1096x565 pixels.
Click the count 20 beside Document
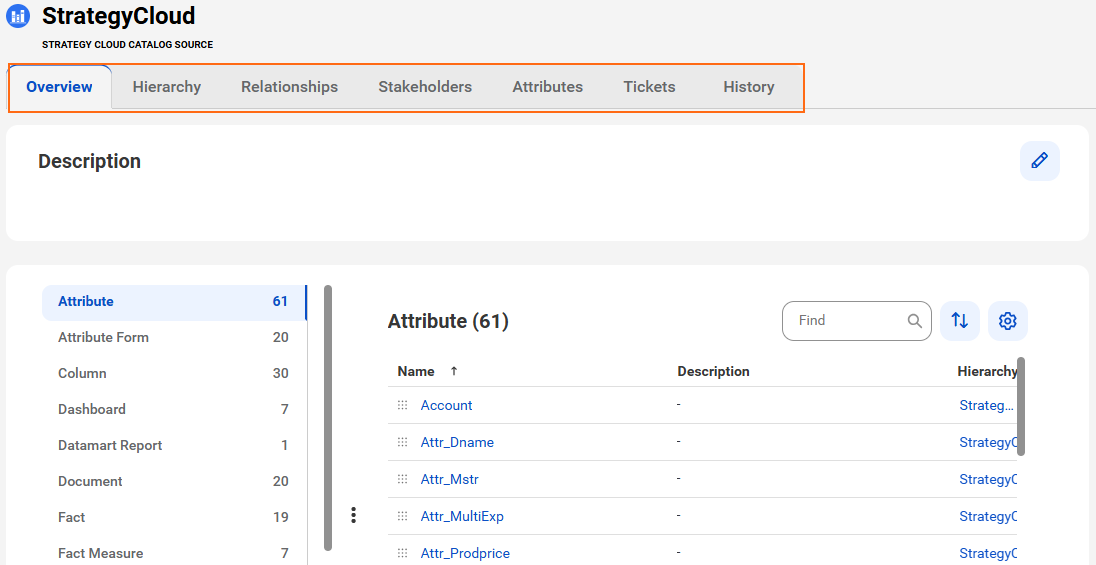click(x=280, y=481)
